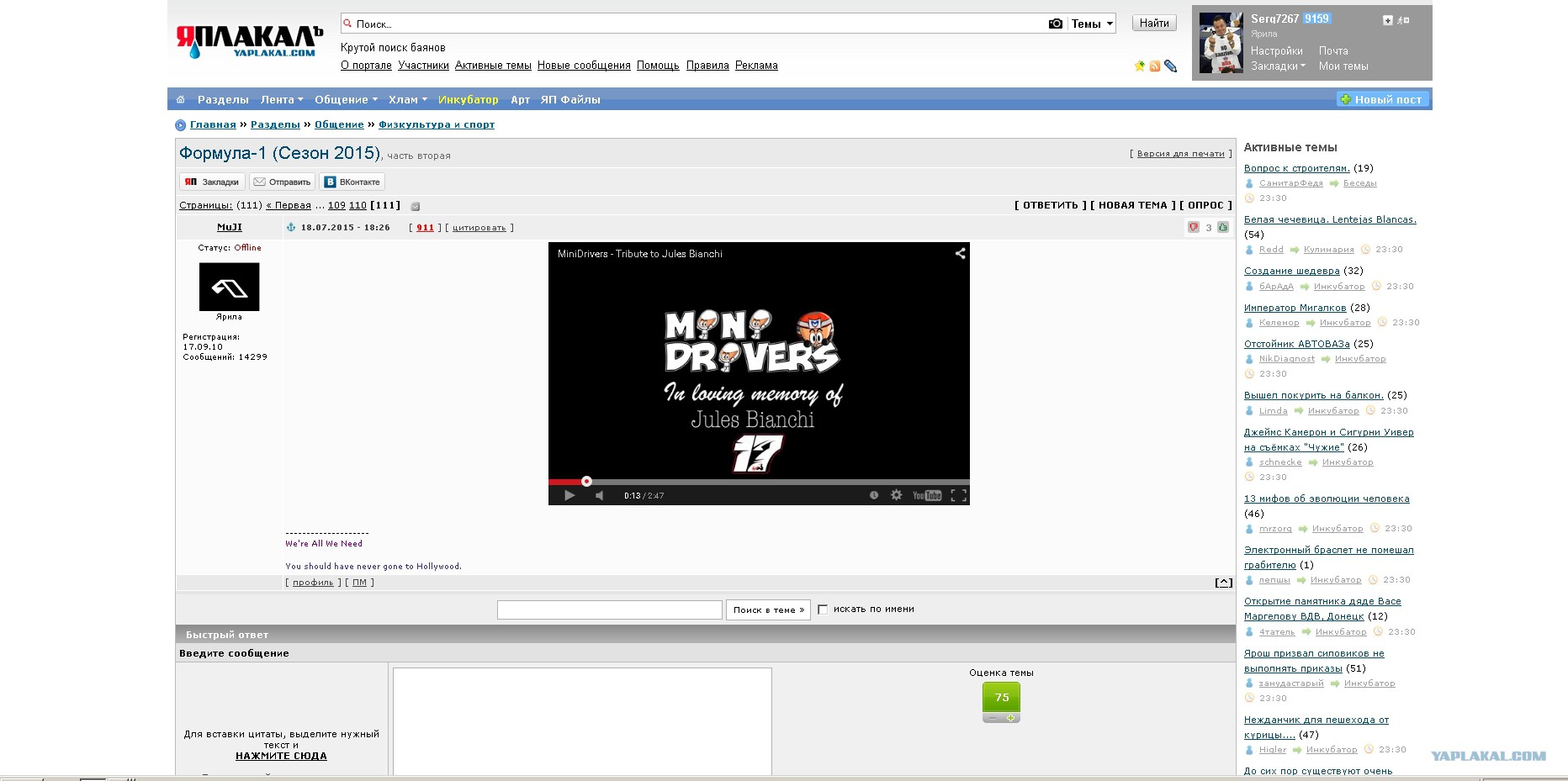Mute the video volume speaker icon

(x=600, y=495)
